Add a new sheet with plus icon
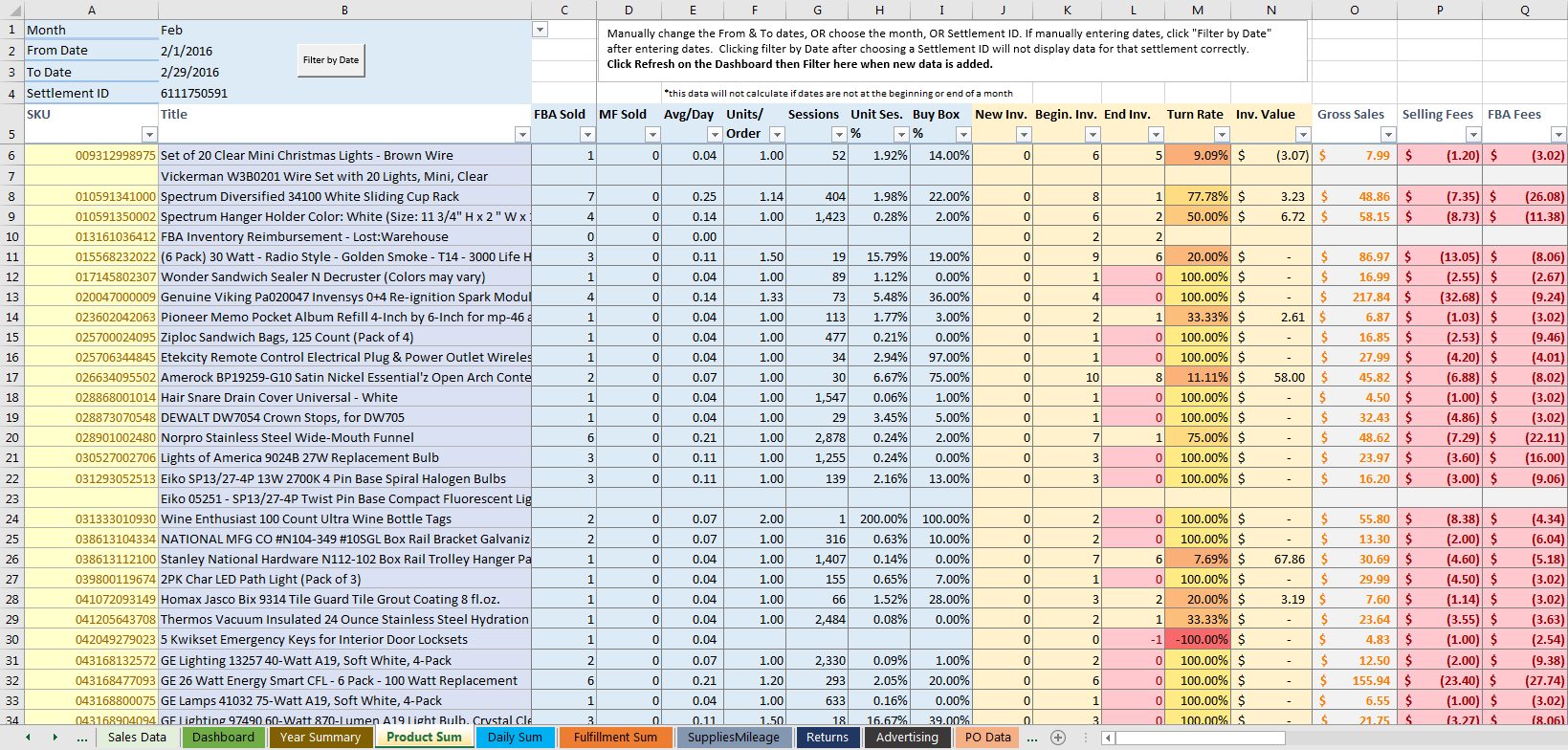The height and width of the screenshot is (750, 1568). (x=1058, y=738)
